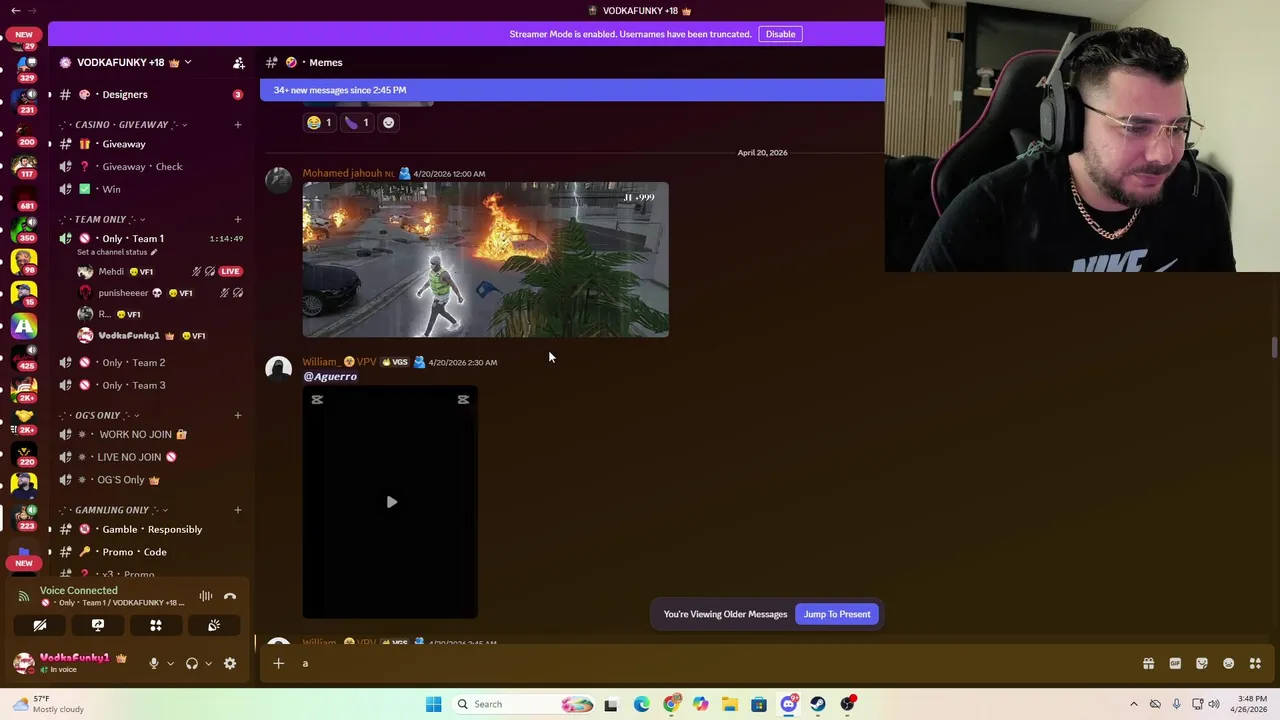Image resolution: width=1280 pixels, height=720 pixels.
Task: Disable Streamer Mode button in banner
Action: (x=780, y=34)
